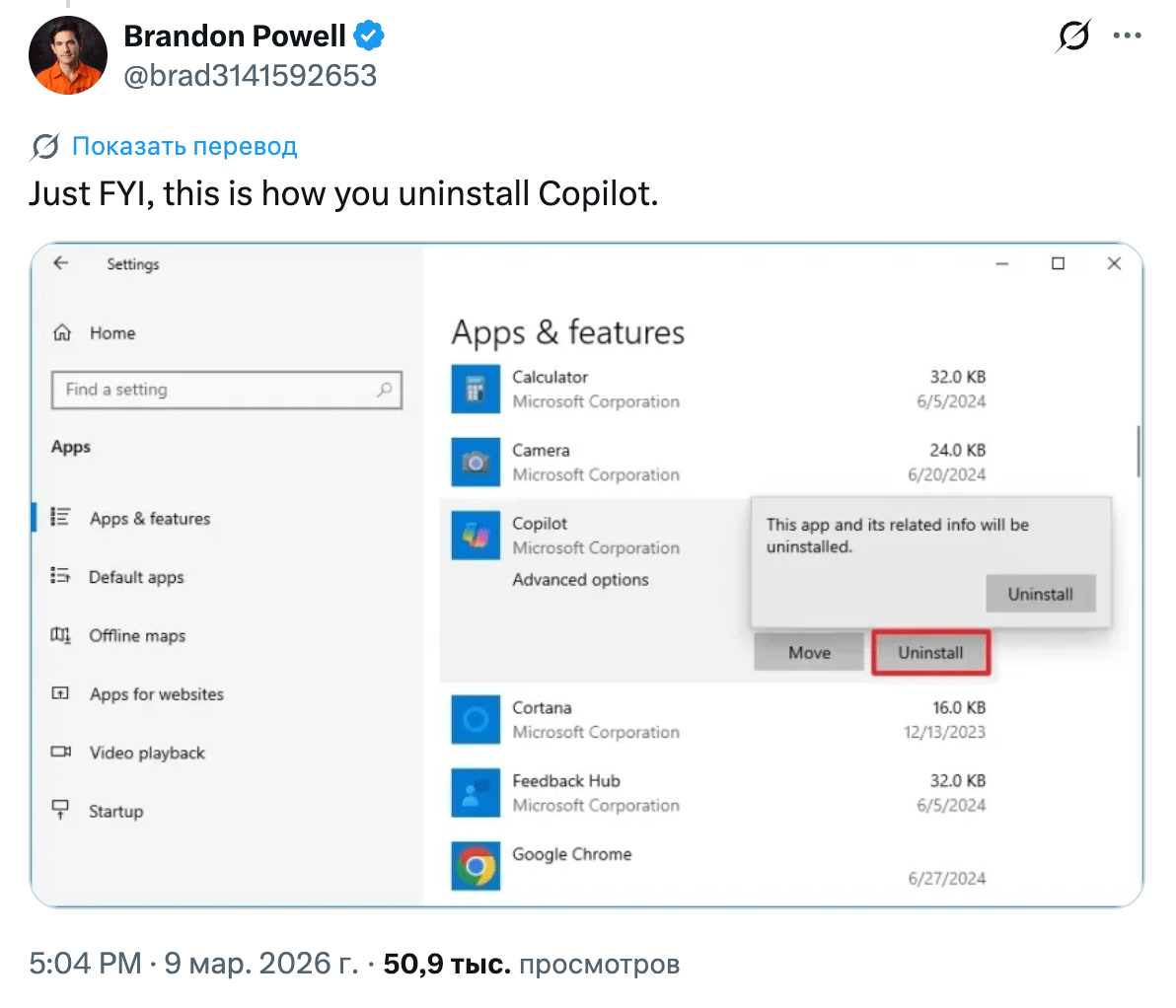Click the Cortana app icon
The width and height of the screenshot is (1176, 1008).
pos(476,719)
